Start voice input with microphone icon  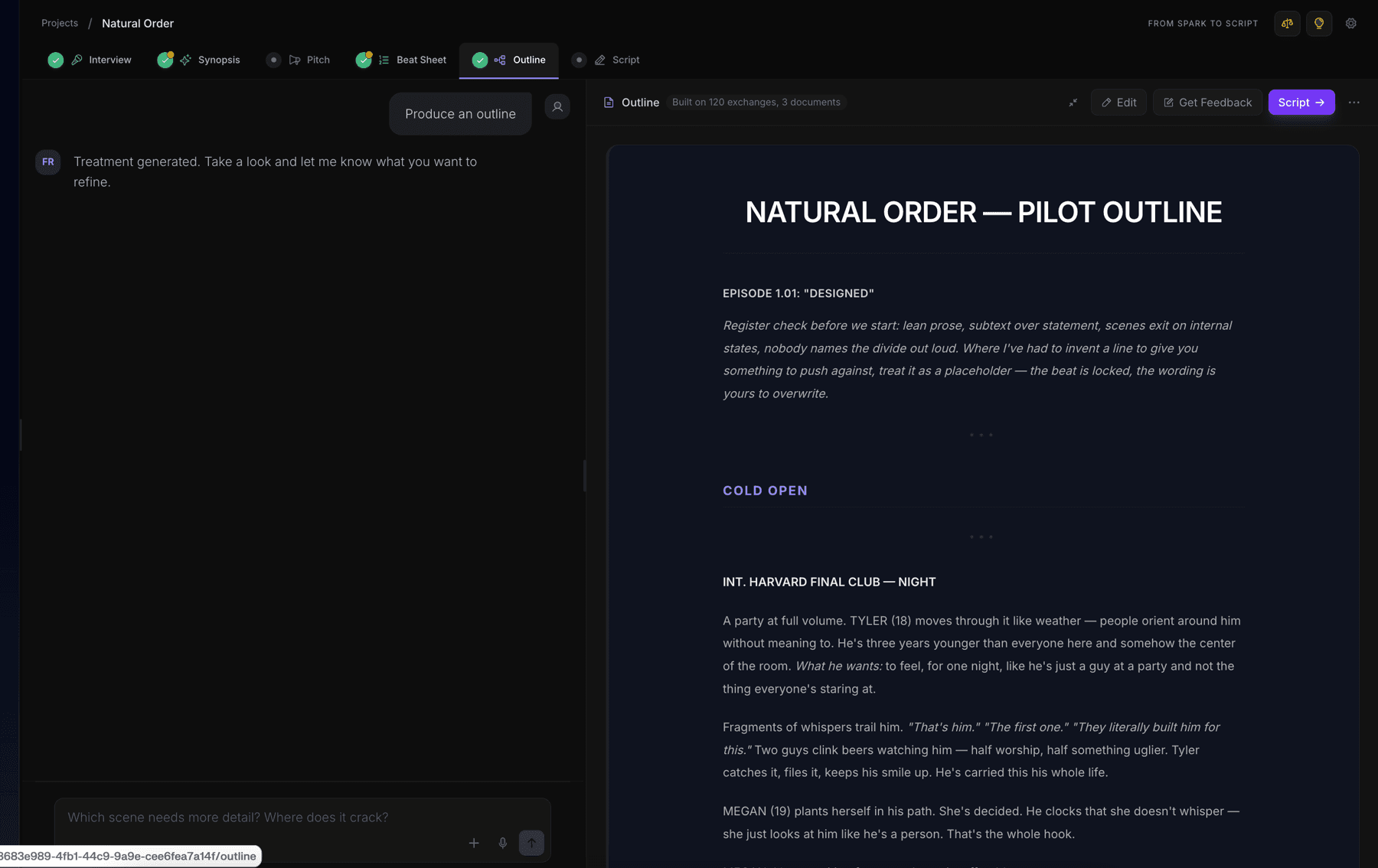point(502,843)
